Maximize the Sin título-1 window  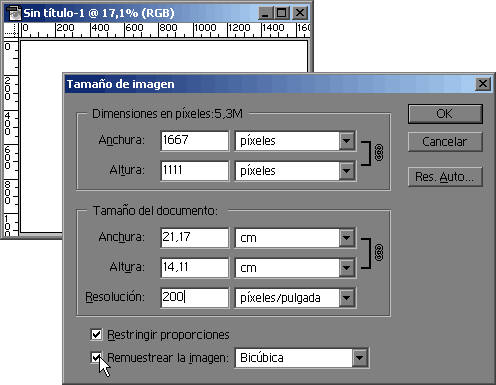point(282,13)
